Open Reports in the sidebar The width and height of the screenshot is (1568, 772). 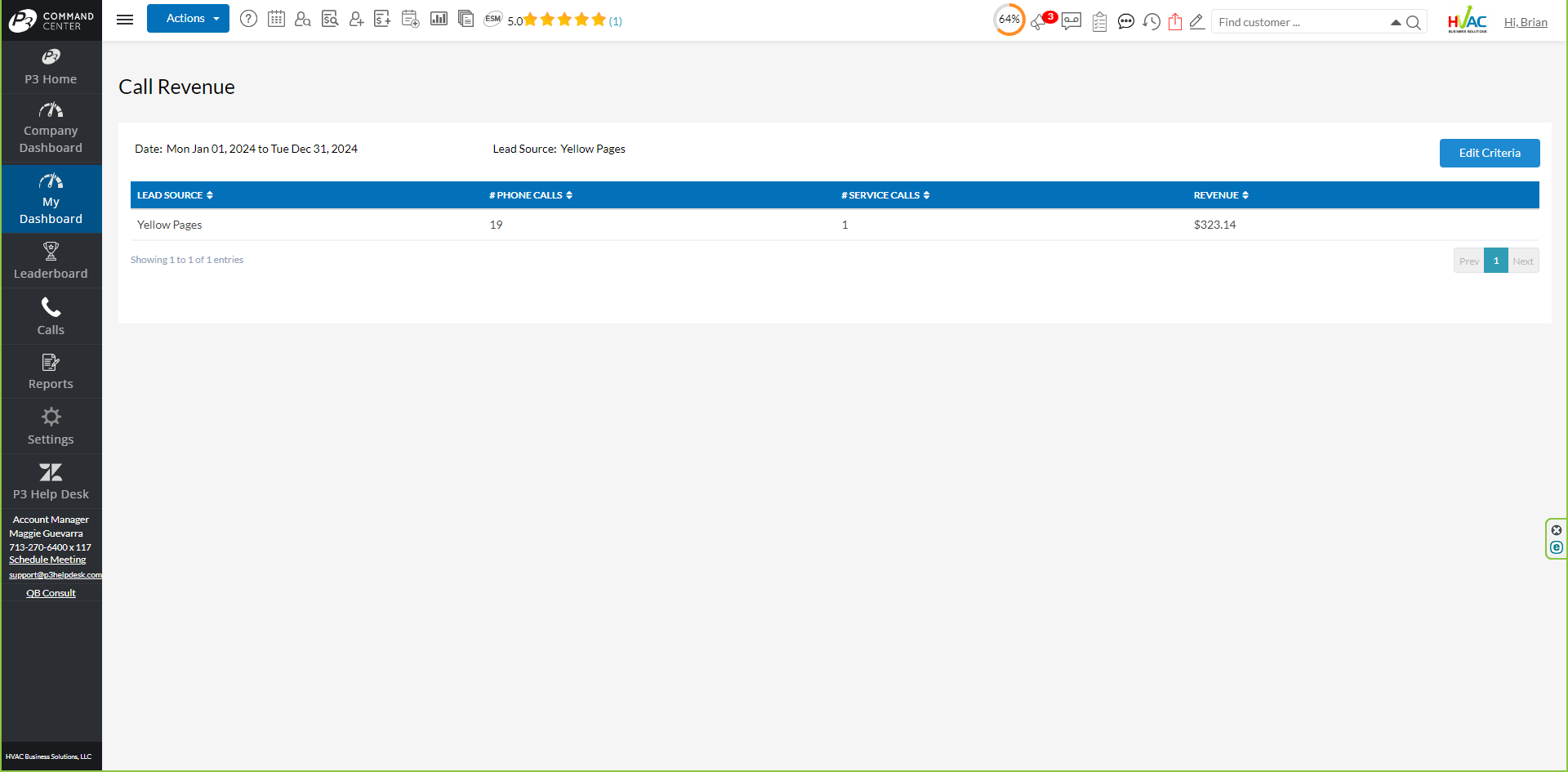[51, 372]
